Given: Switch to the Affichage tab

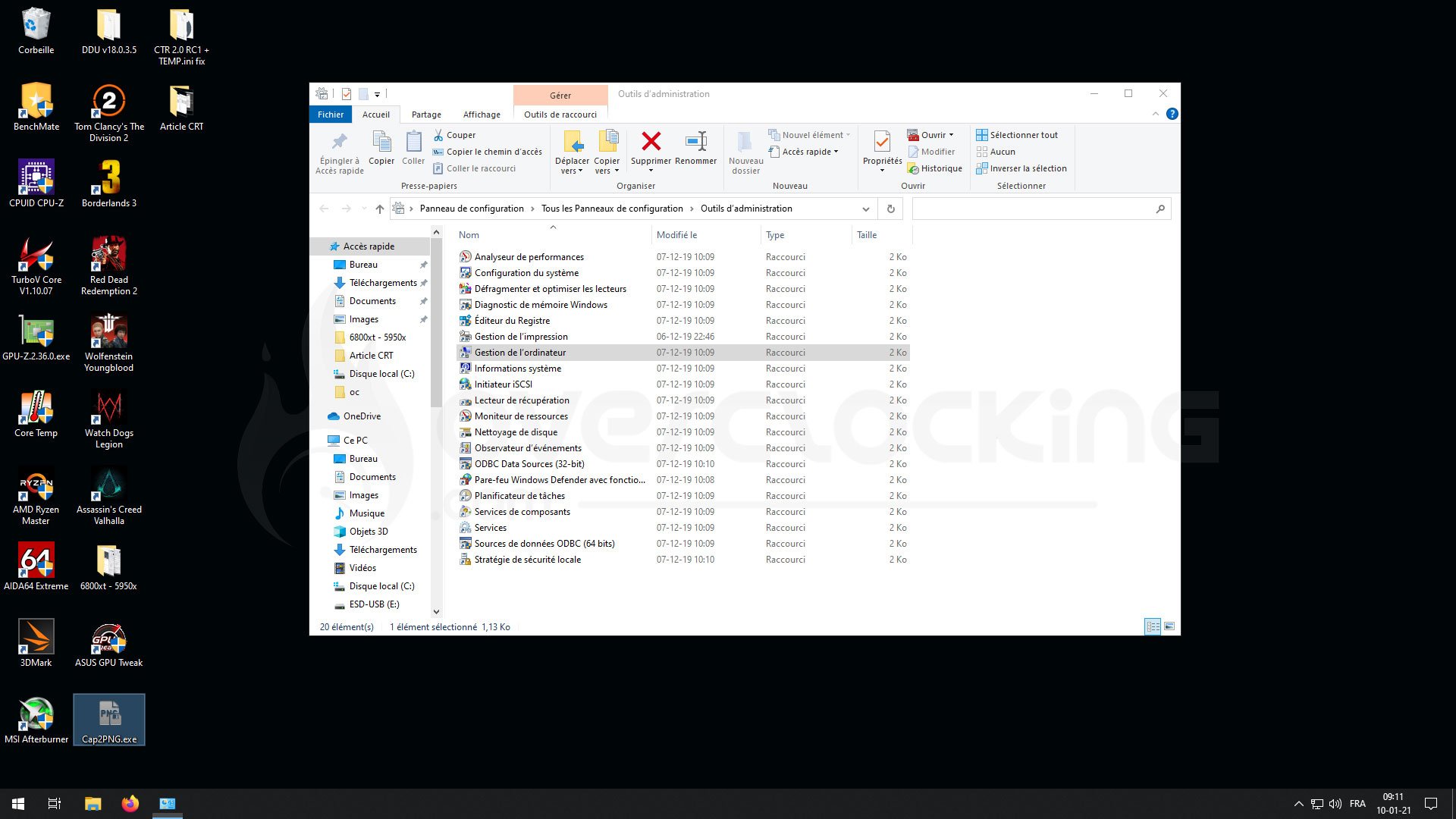Looking at the screenshot, I should pos(482,115).
